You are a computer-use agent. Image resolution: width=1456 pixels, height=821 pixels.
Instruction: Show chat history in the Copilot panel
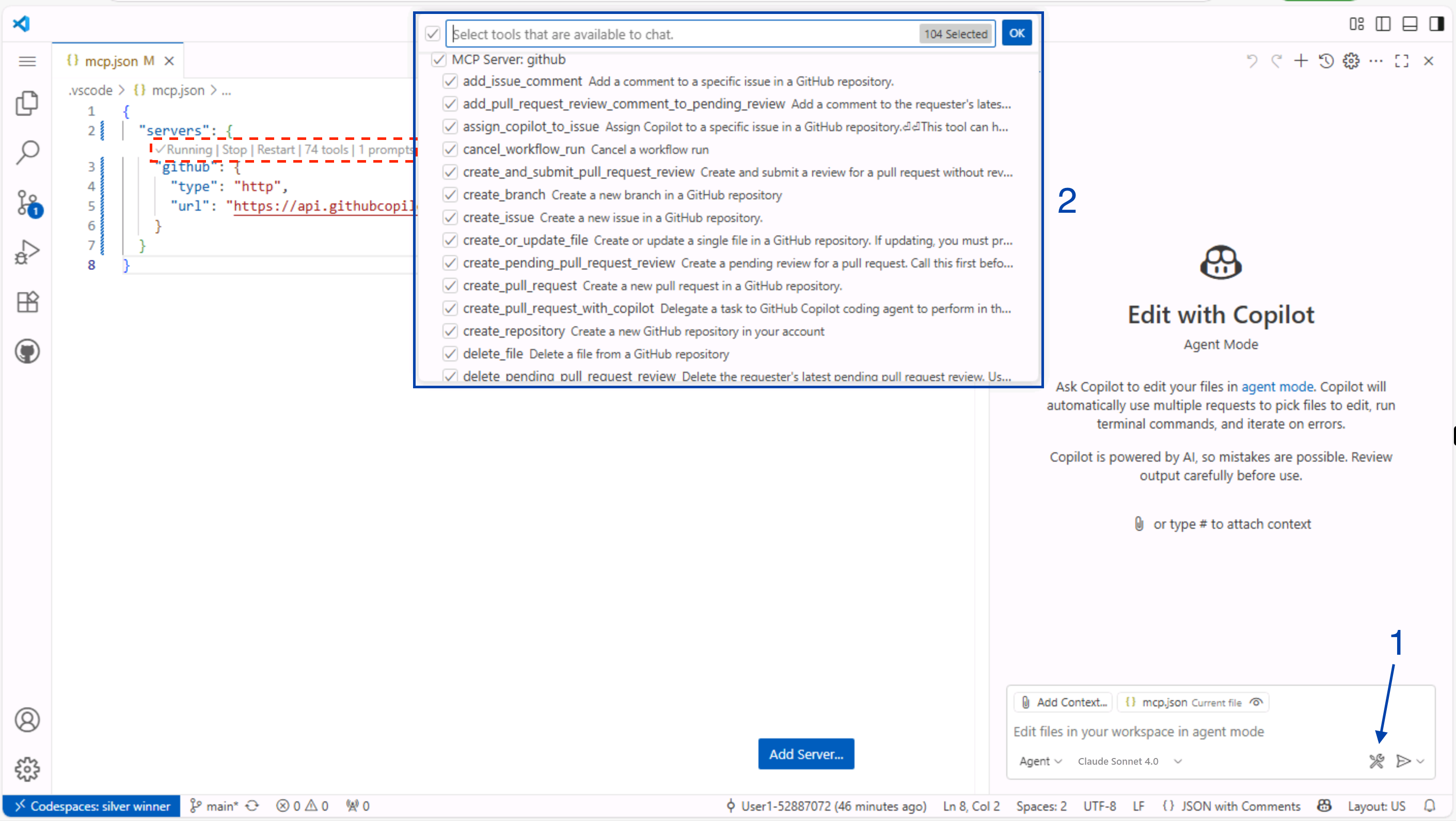1325,61
